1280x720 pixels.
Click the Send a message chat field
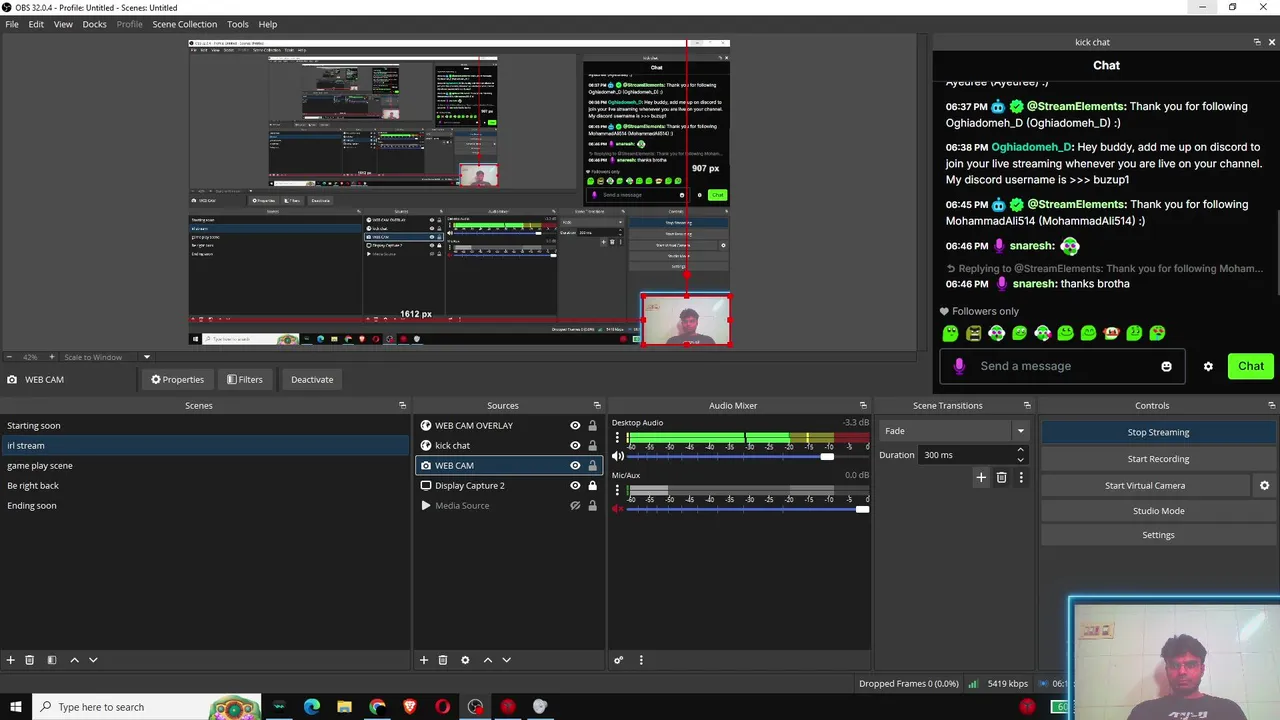1062,366
